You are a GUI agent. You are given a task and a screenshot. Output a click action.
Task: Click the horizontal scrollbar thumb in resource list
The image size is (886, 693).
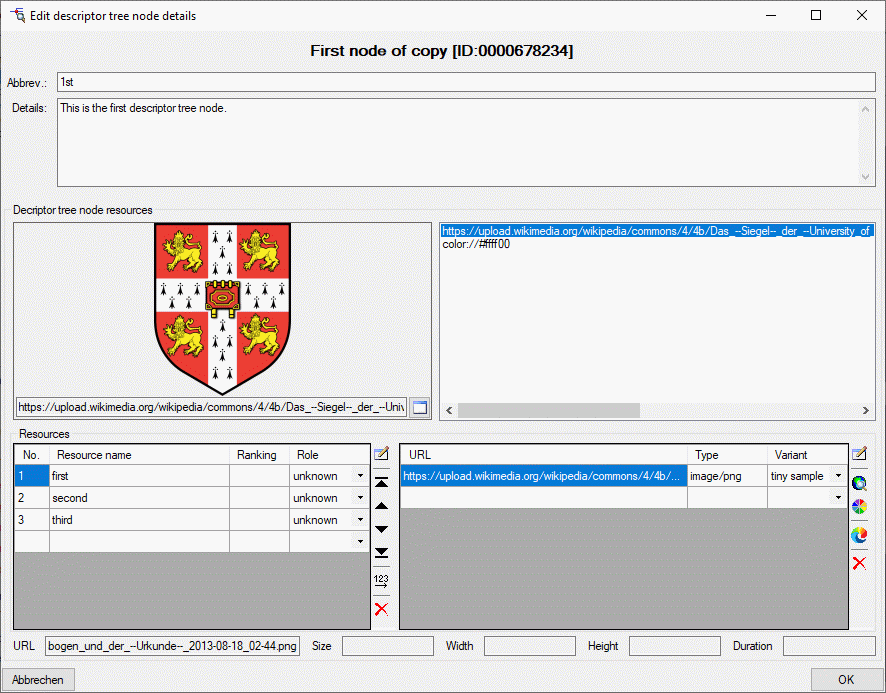[549, 410]
